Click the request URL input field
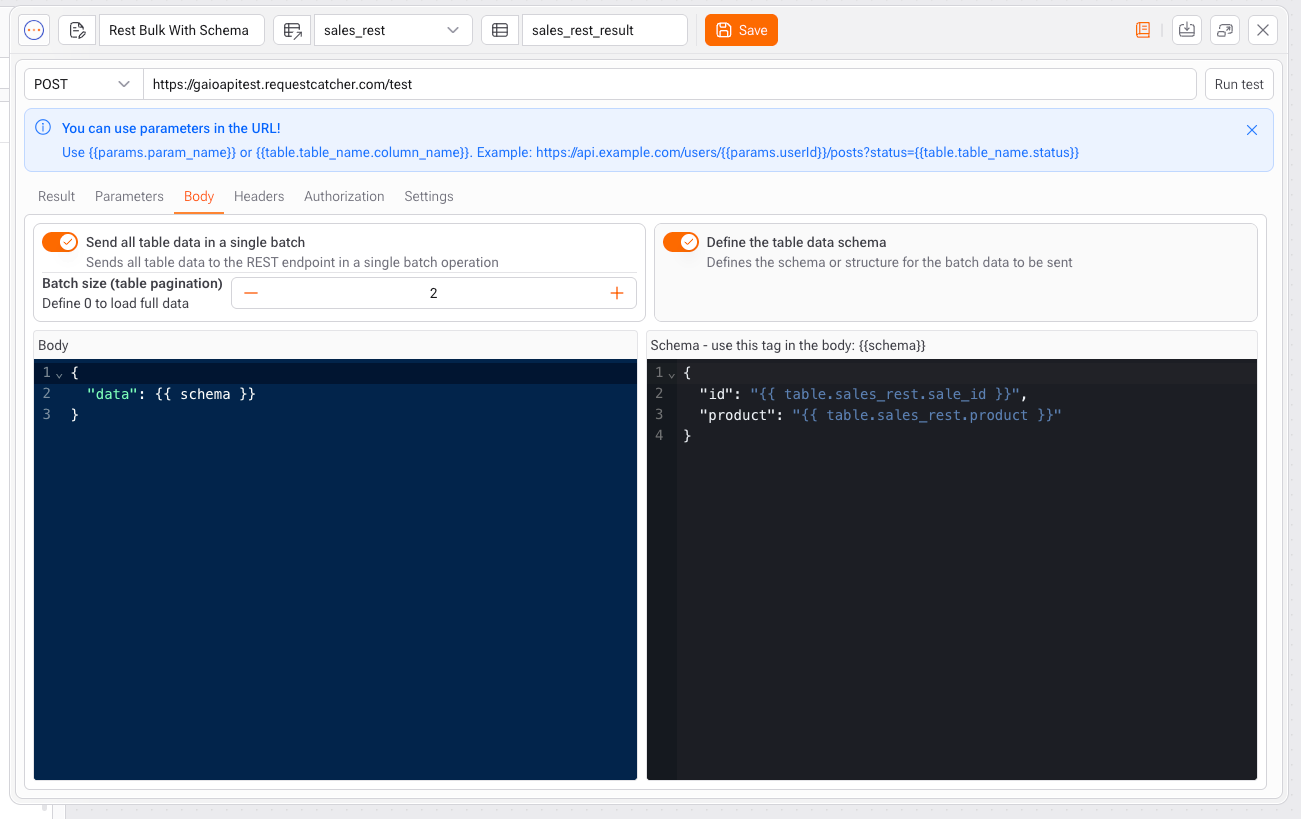Image resolution: width=1301 pixels, height=819 pixels. 669,84
